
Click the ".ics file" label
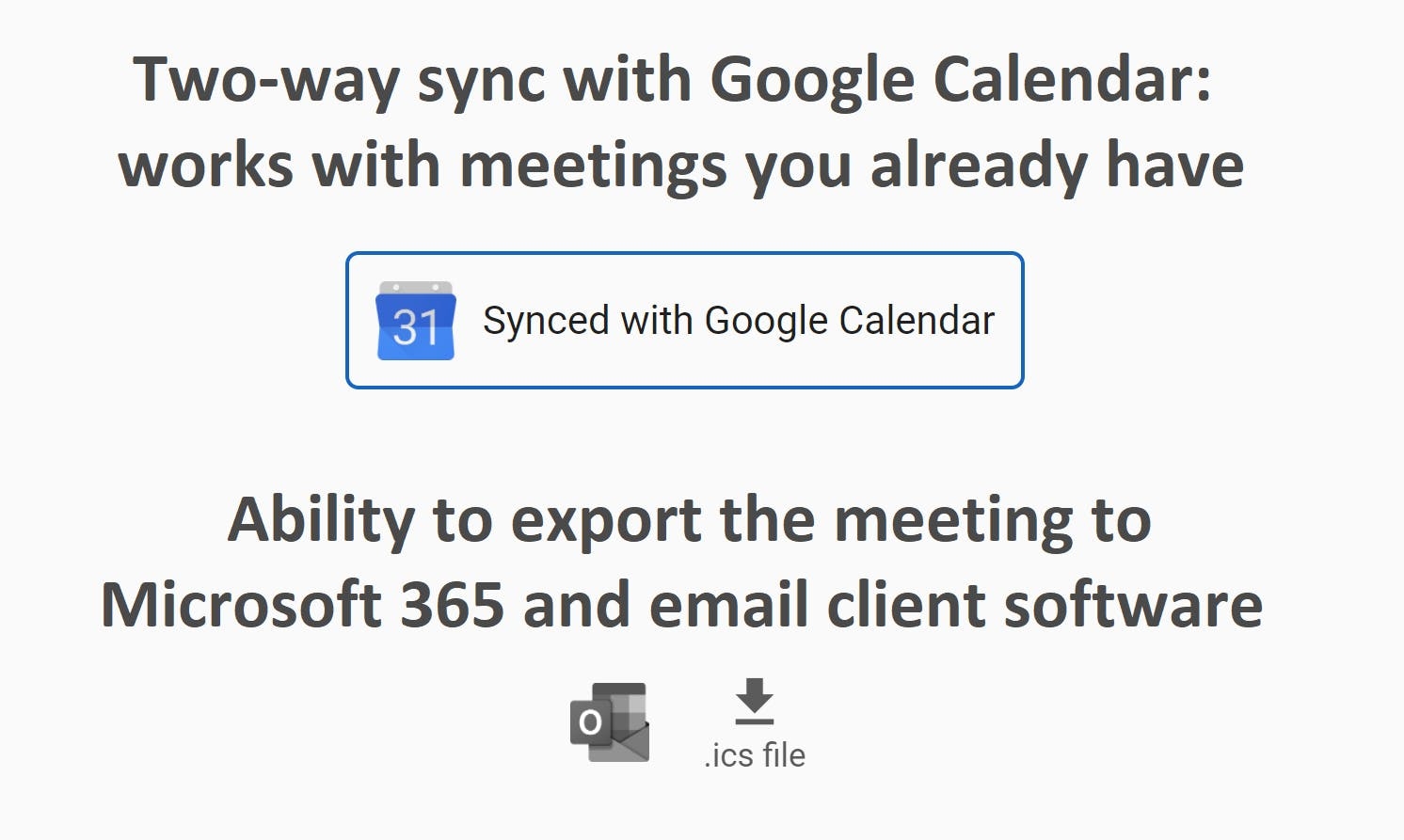(x=755, y=755)
